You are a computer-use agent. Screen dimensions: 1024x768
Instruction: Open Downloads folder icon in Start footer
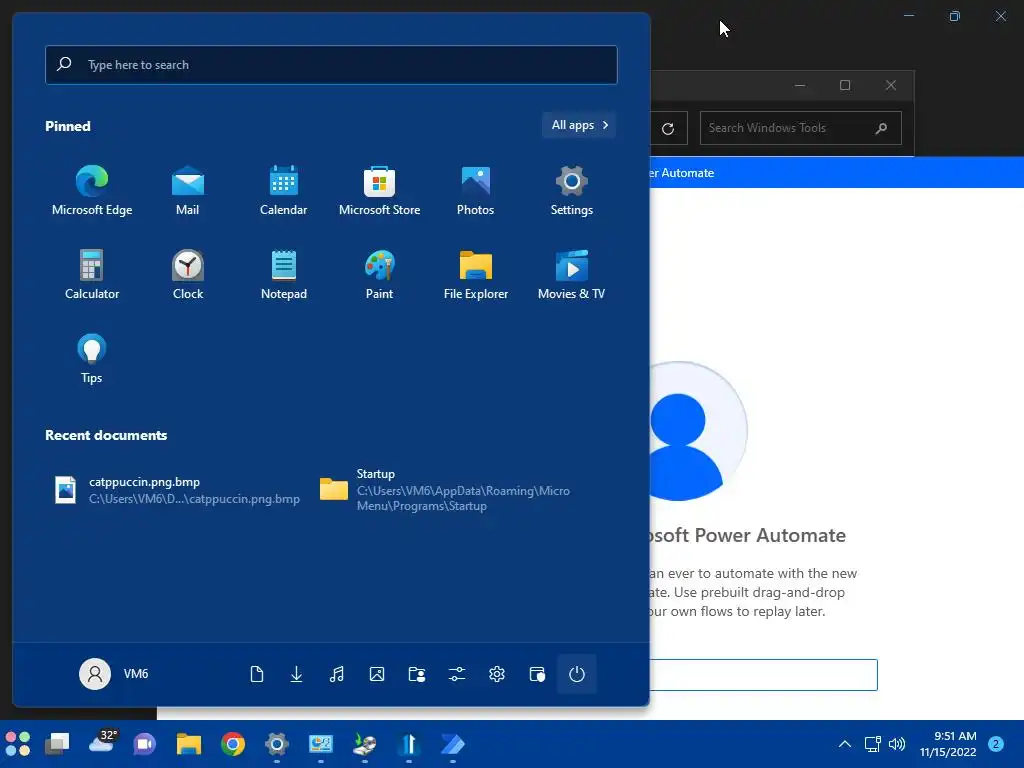click(296, 674)
